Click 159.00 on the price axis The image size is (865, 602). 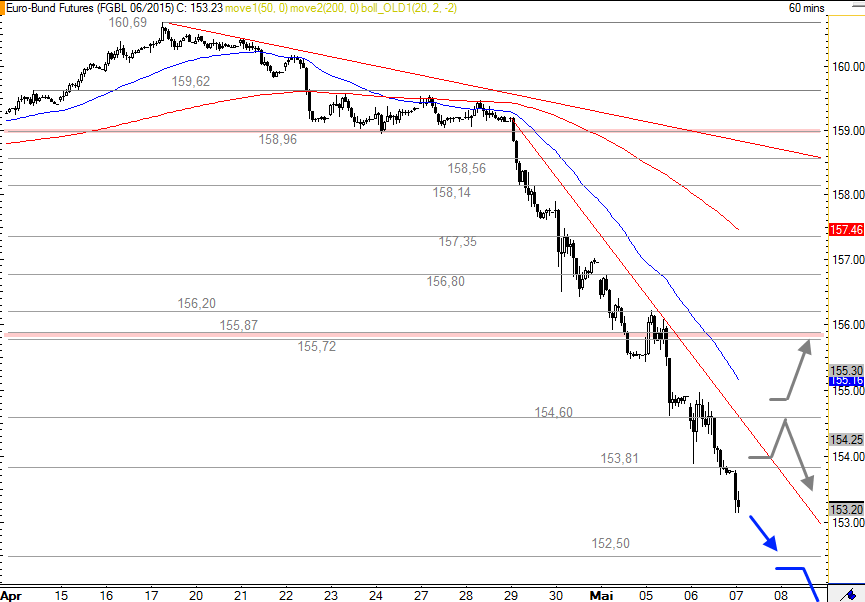click(x=848, y=131)
